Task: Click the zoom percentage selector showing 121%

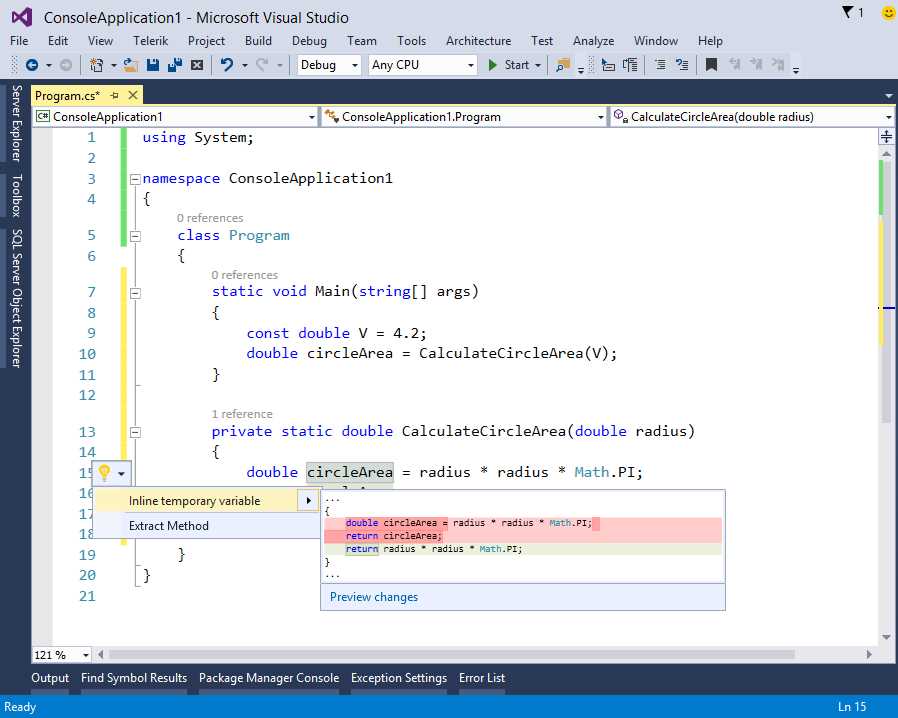Action: coord(55,655)
